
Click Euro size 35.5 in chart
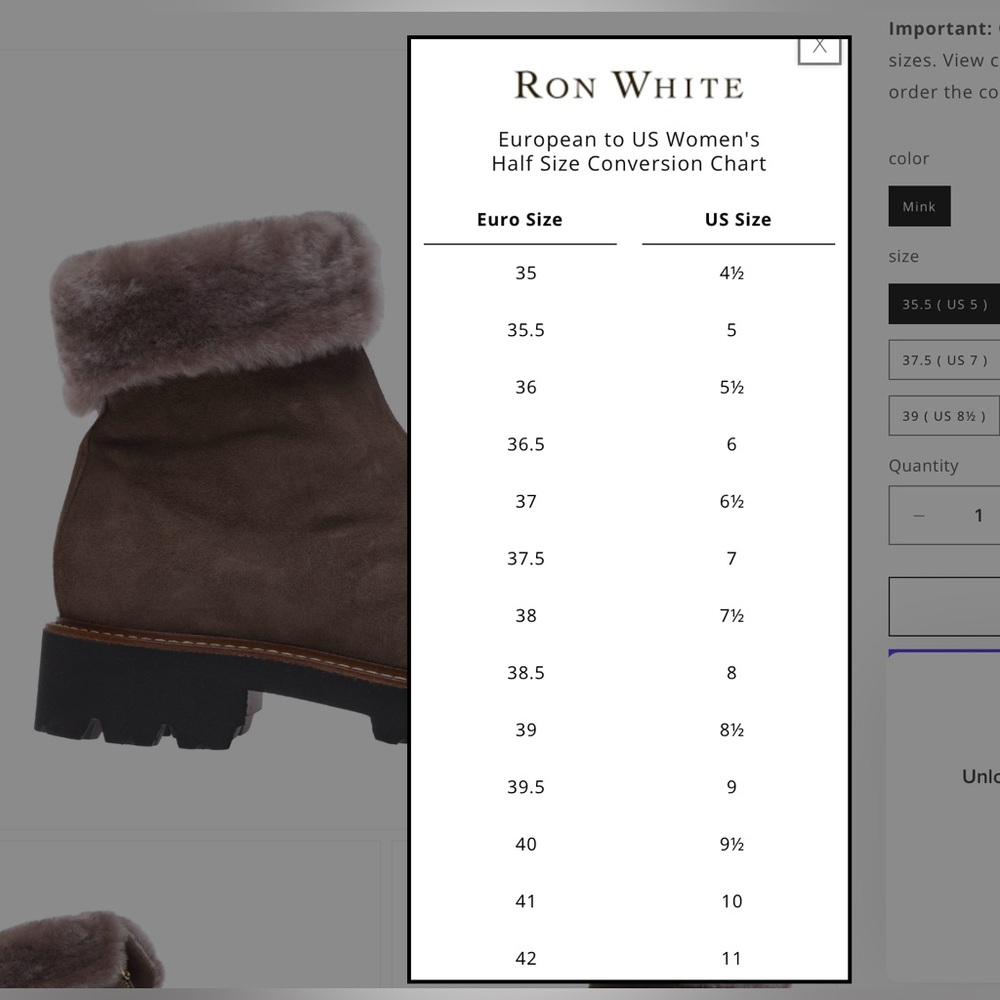click(x=526, y=330)
